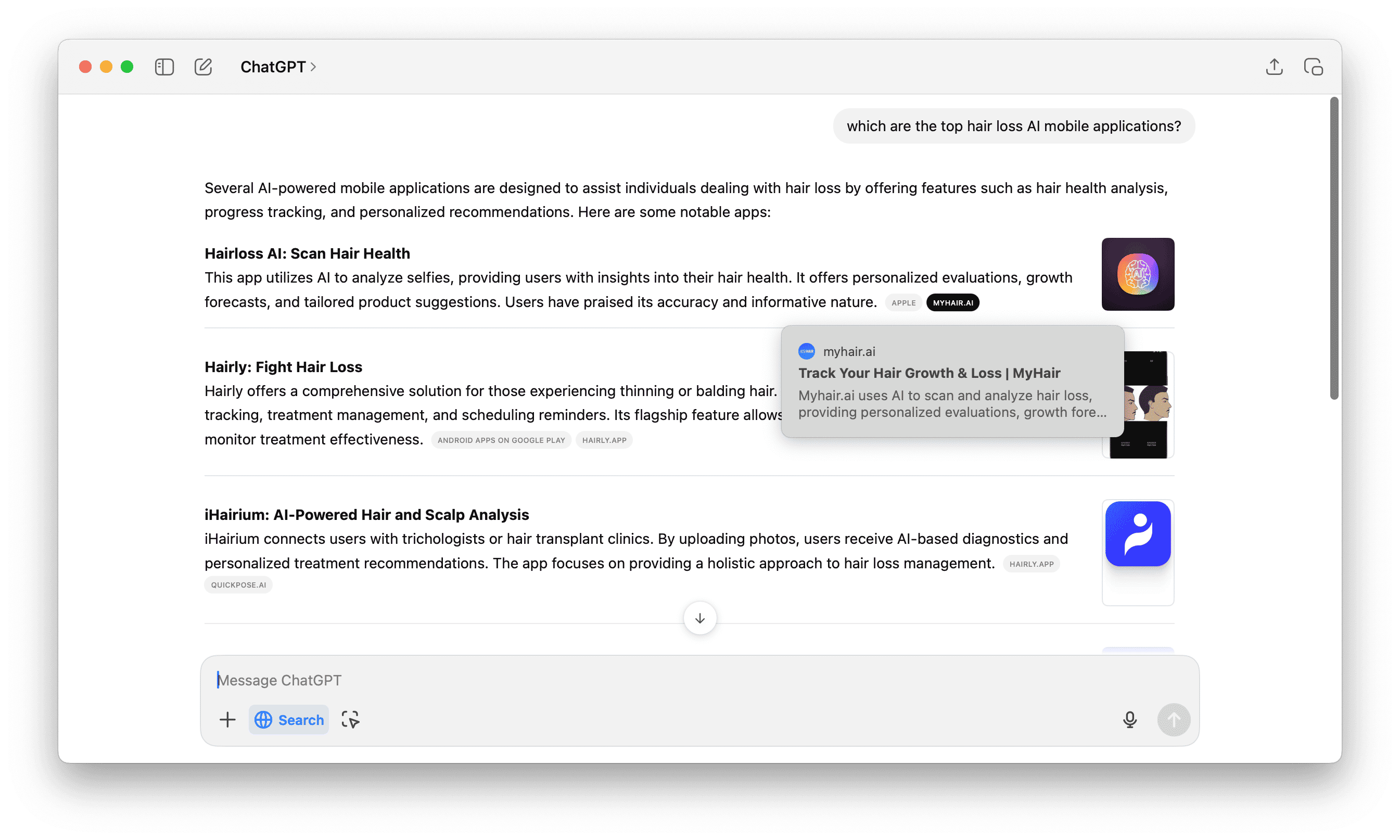The height and width of the screenshot is (840, 1400).
Task: Toggle the sidebar panel icon
Action: [x=164, y=67]
